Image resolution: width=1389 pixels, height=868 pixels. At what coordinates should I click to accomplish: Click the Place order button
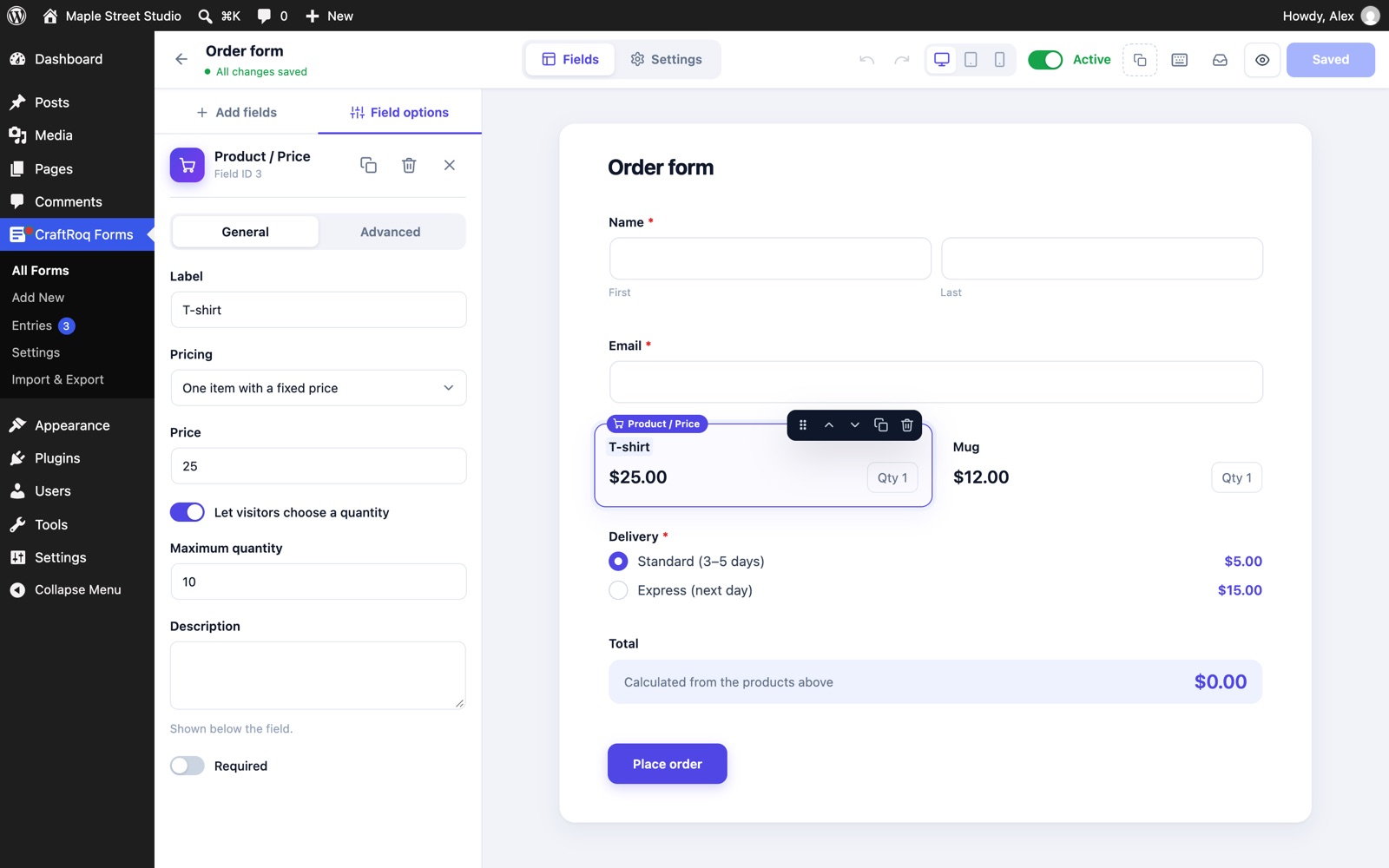[x=668, y=764]
